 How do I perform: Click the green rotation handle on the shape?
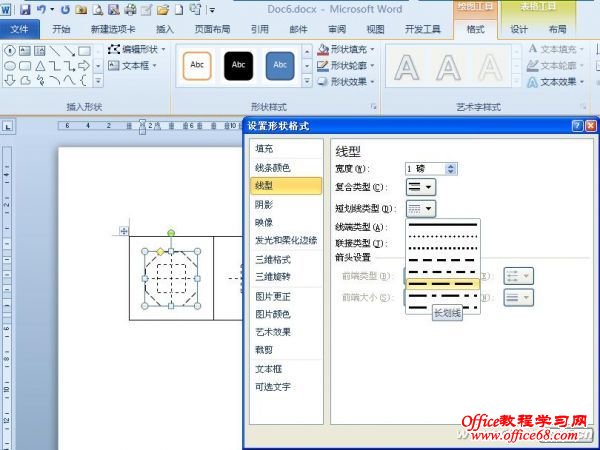(x=171, y=232)
